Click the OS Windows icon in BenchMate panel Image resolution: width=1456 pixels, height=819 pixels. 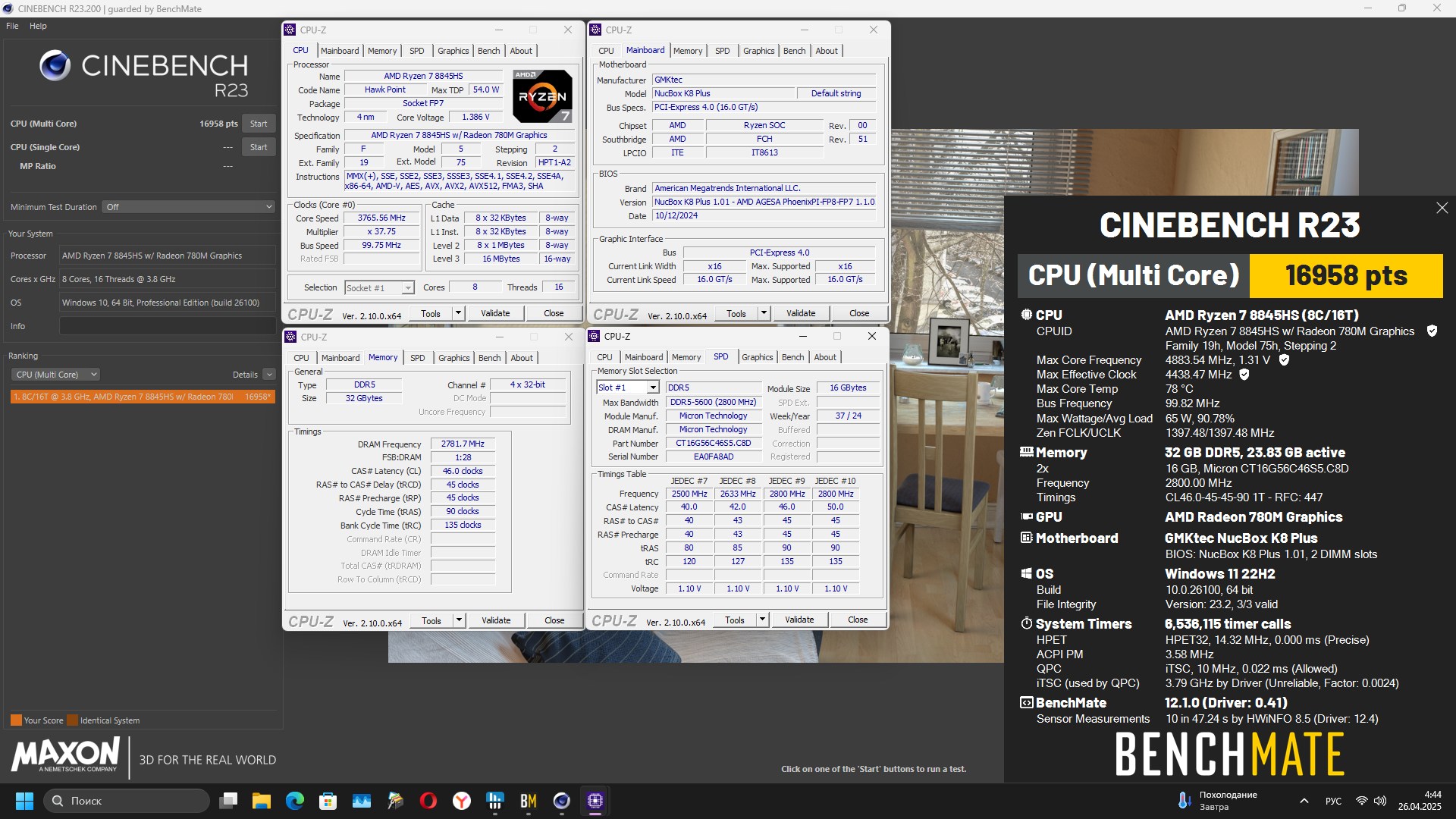point(1027,574)
